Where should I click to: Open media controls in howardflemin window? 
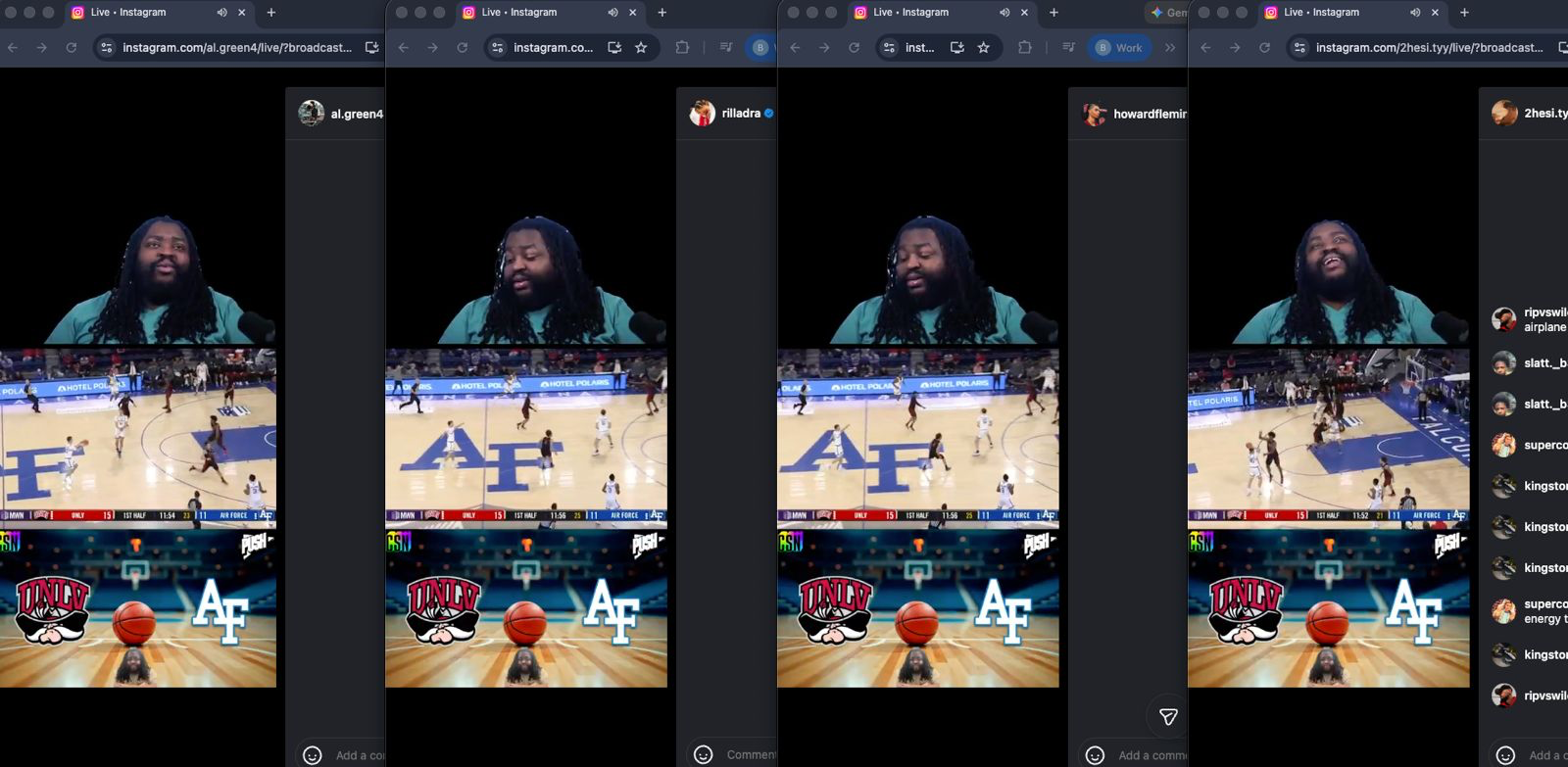coord(1068,47)
